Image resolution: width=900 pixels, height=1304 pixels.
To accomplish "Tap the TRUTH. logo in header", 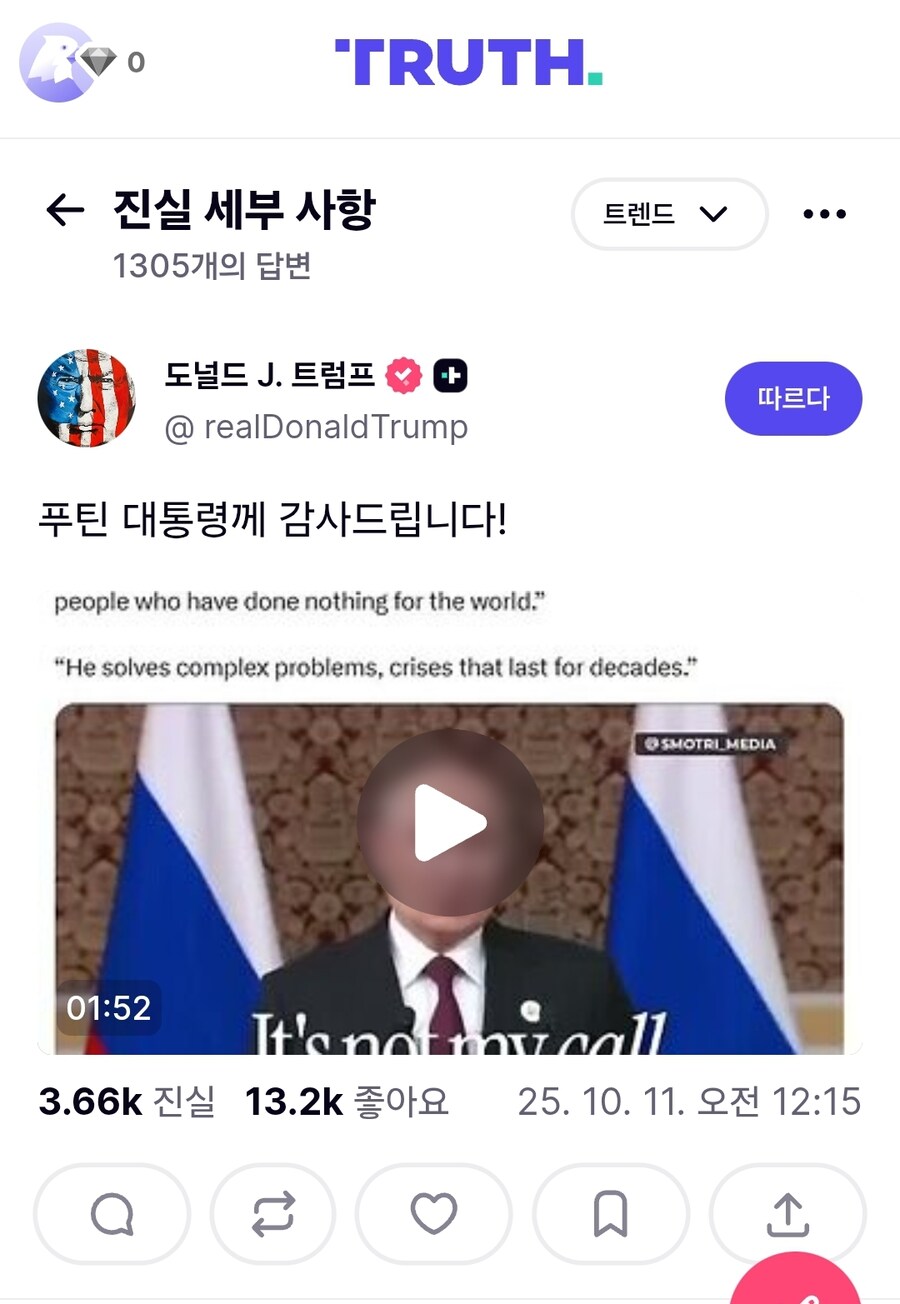I will (x=469, y=63).
